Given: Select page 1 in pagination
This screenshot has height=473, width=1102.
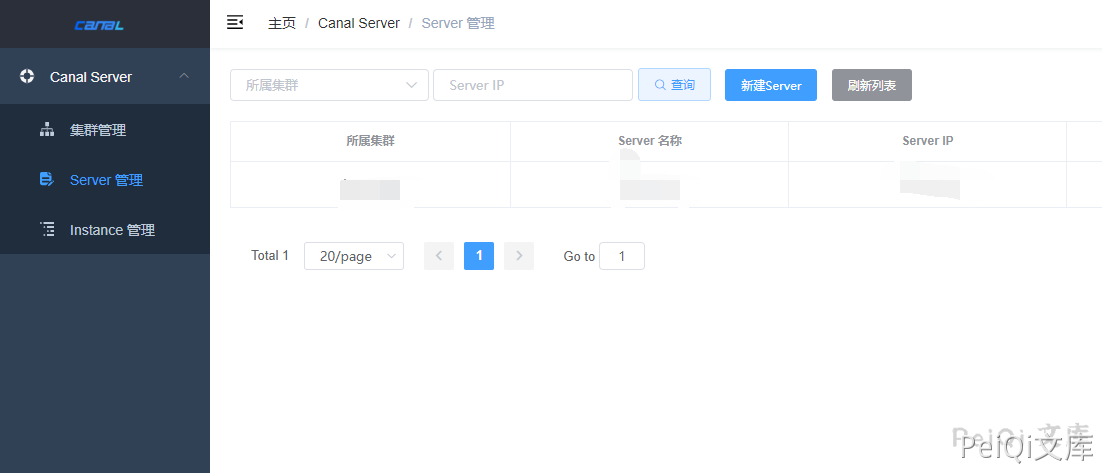Looking at the screenshot, I should (479, 256).
